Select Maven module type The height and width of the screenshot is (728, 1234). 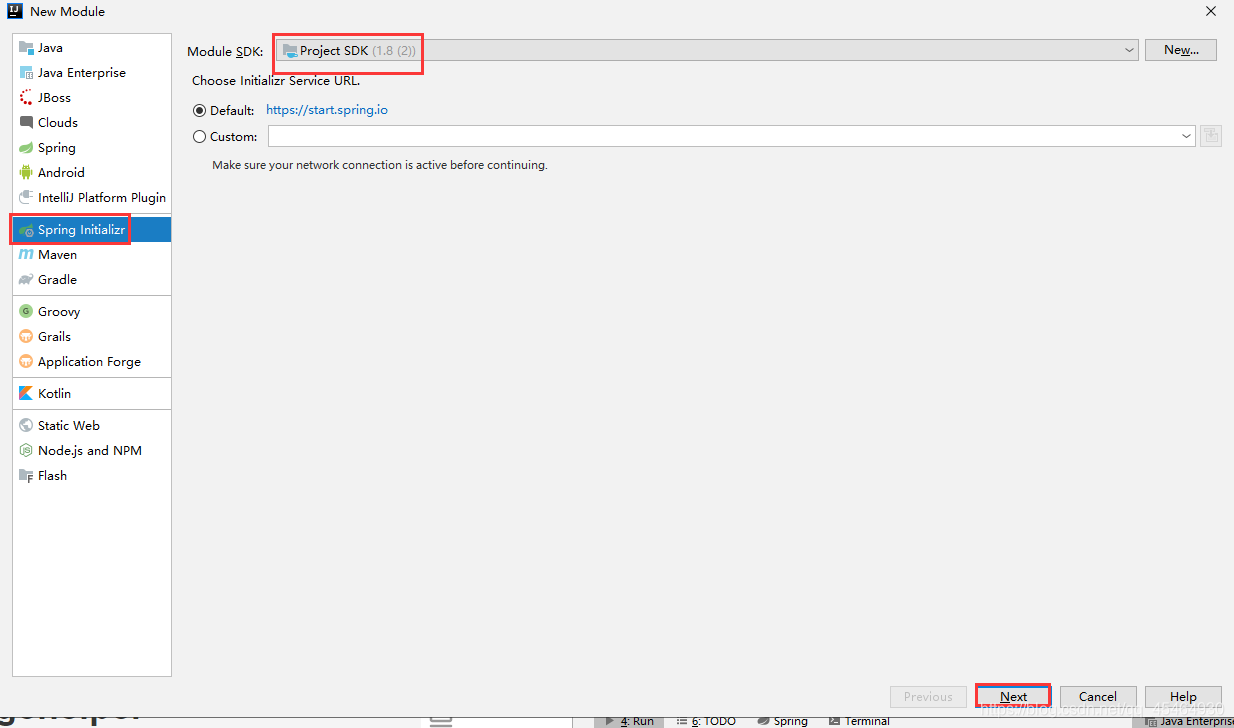point(92,255)
